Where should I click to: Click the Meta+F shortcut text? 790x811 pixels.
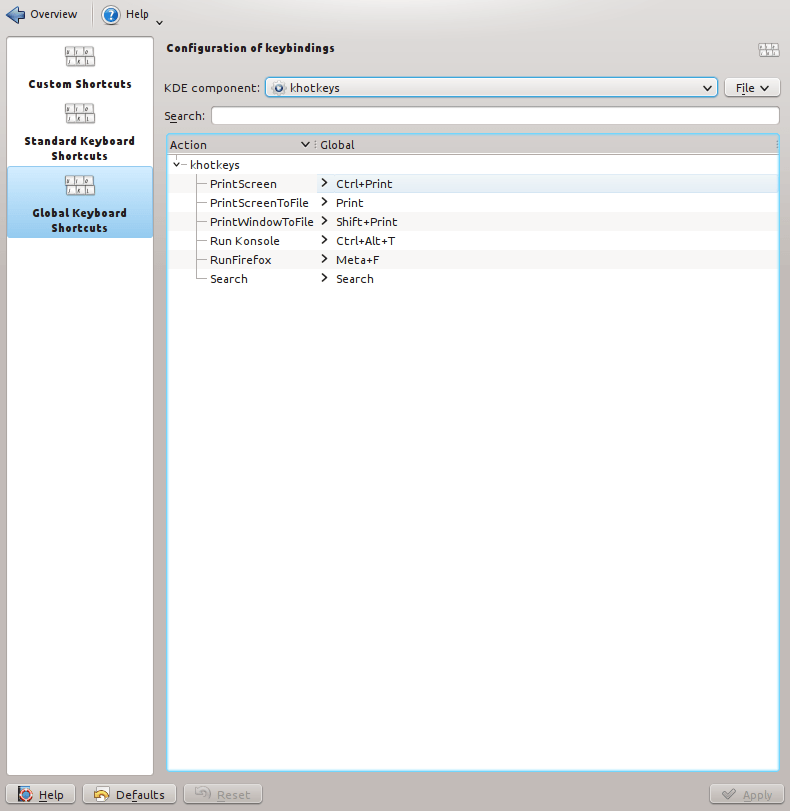click(357, 260)
